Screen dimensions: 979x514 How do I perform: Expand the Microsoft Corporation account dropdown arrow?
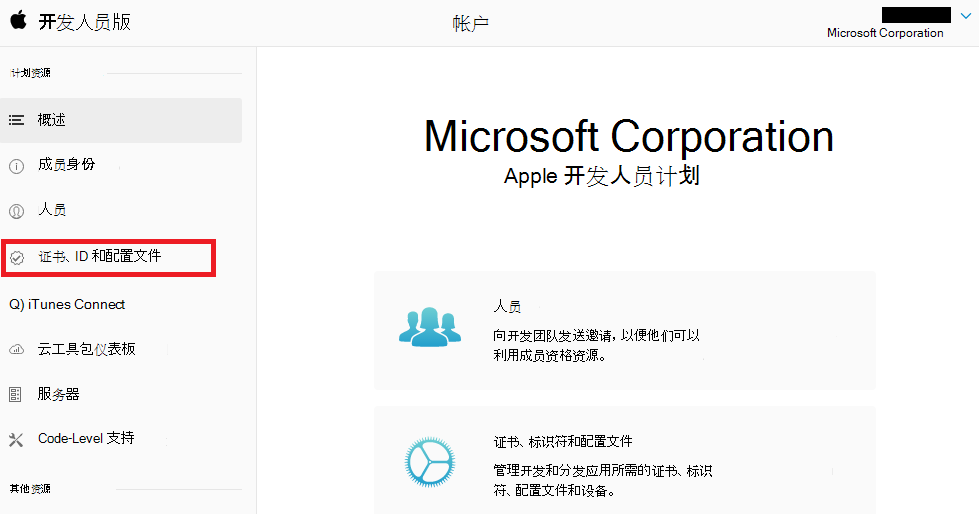(965, 16)
